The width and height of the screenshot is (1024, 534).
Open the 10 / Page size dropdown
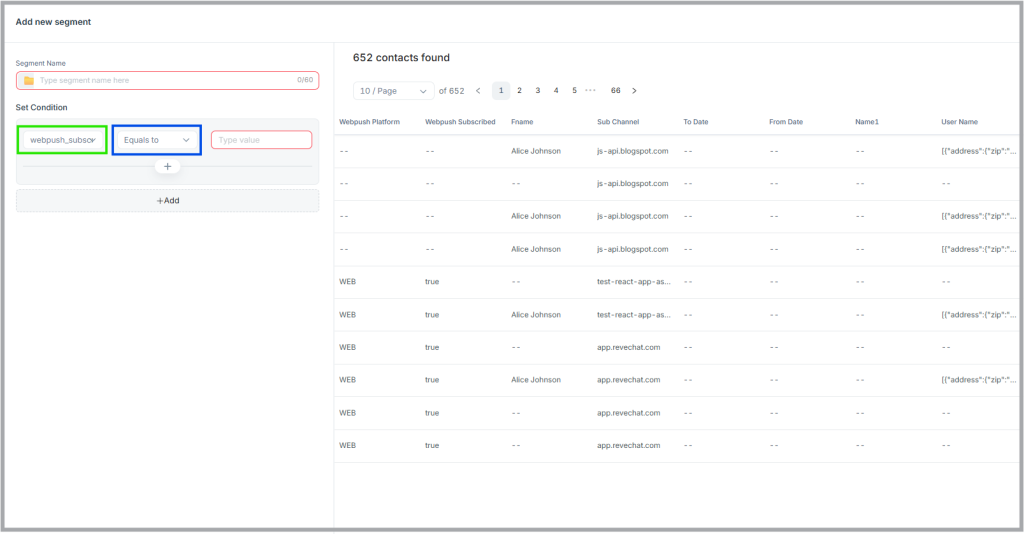pos(393,91)
